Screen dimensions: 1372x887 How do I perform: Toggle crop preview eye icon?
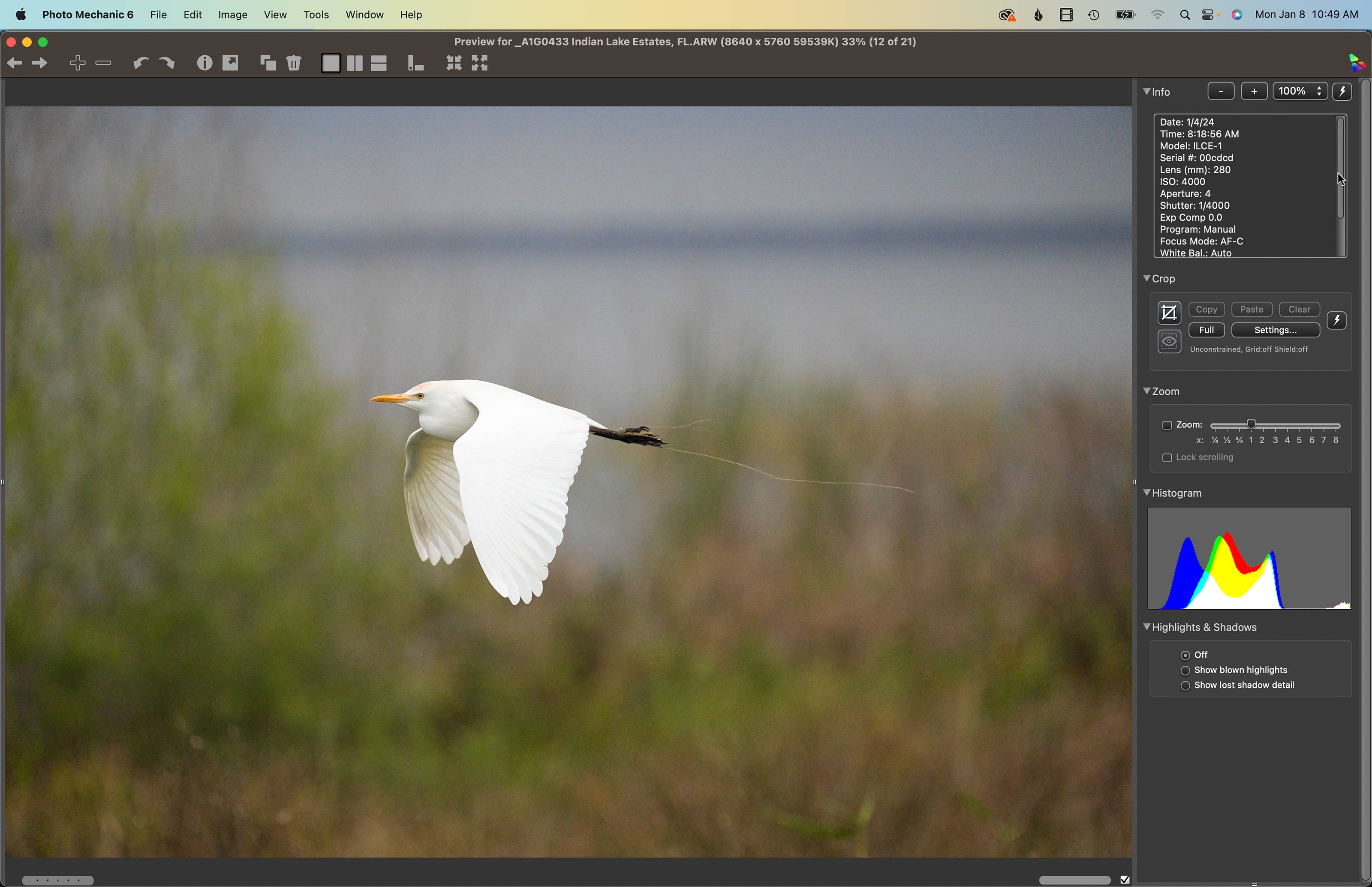click(x=1169, y=342)
